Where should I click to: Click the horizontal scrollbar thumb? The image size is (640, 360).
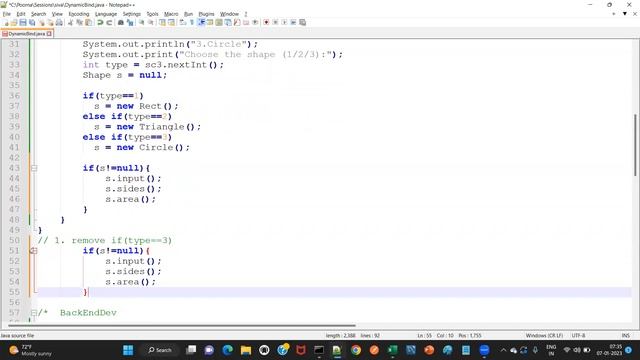[x=182, y=326]
